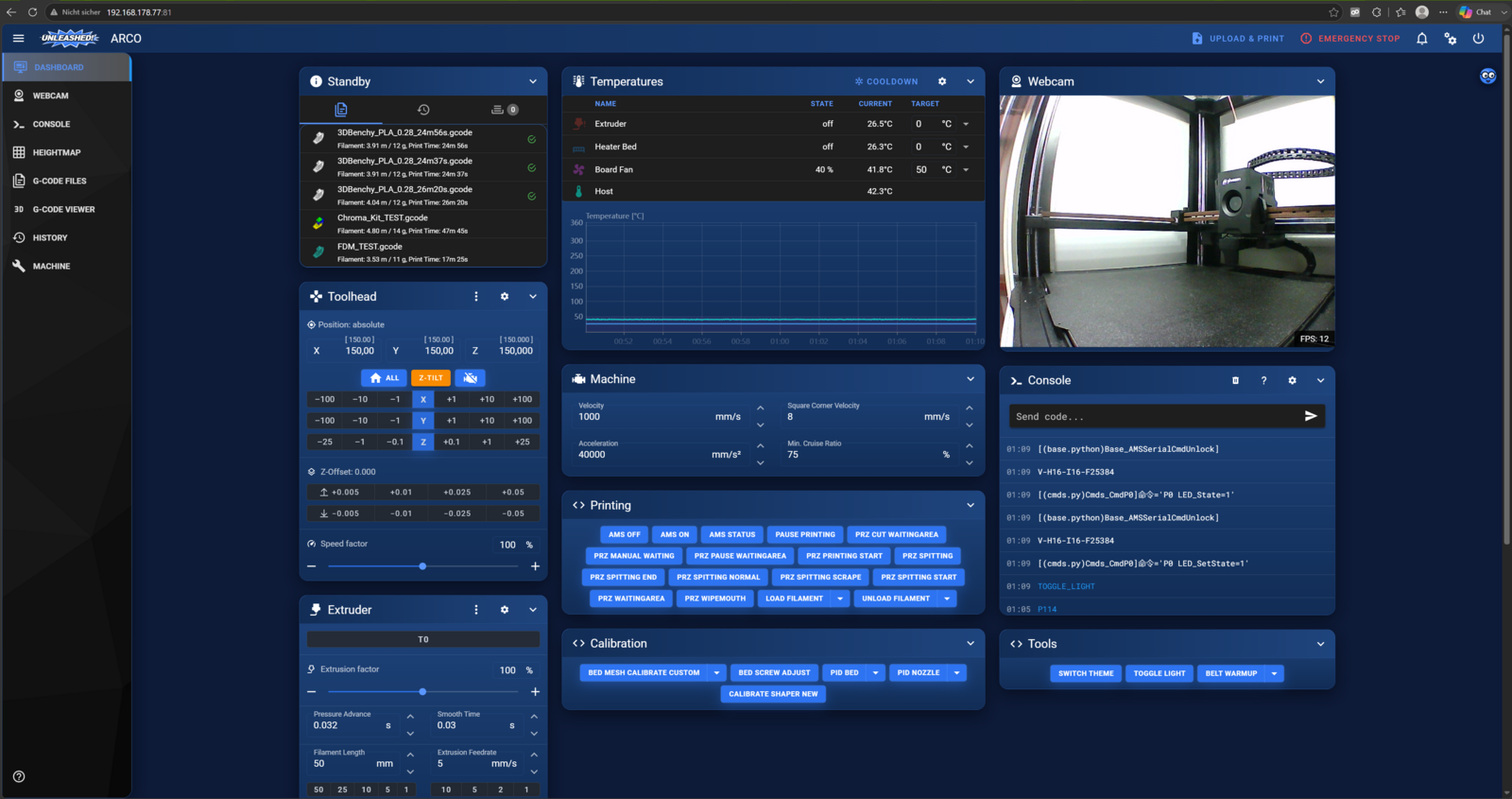Open the hamburger navigation menu
The width and height of the screenshot is (1512, 799).
pyautogui.click(x=18, y=39)
